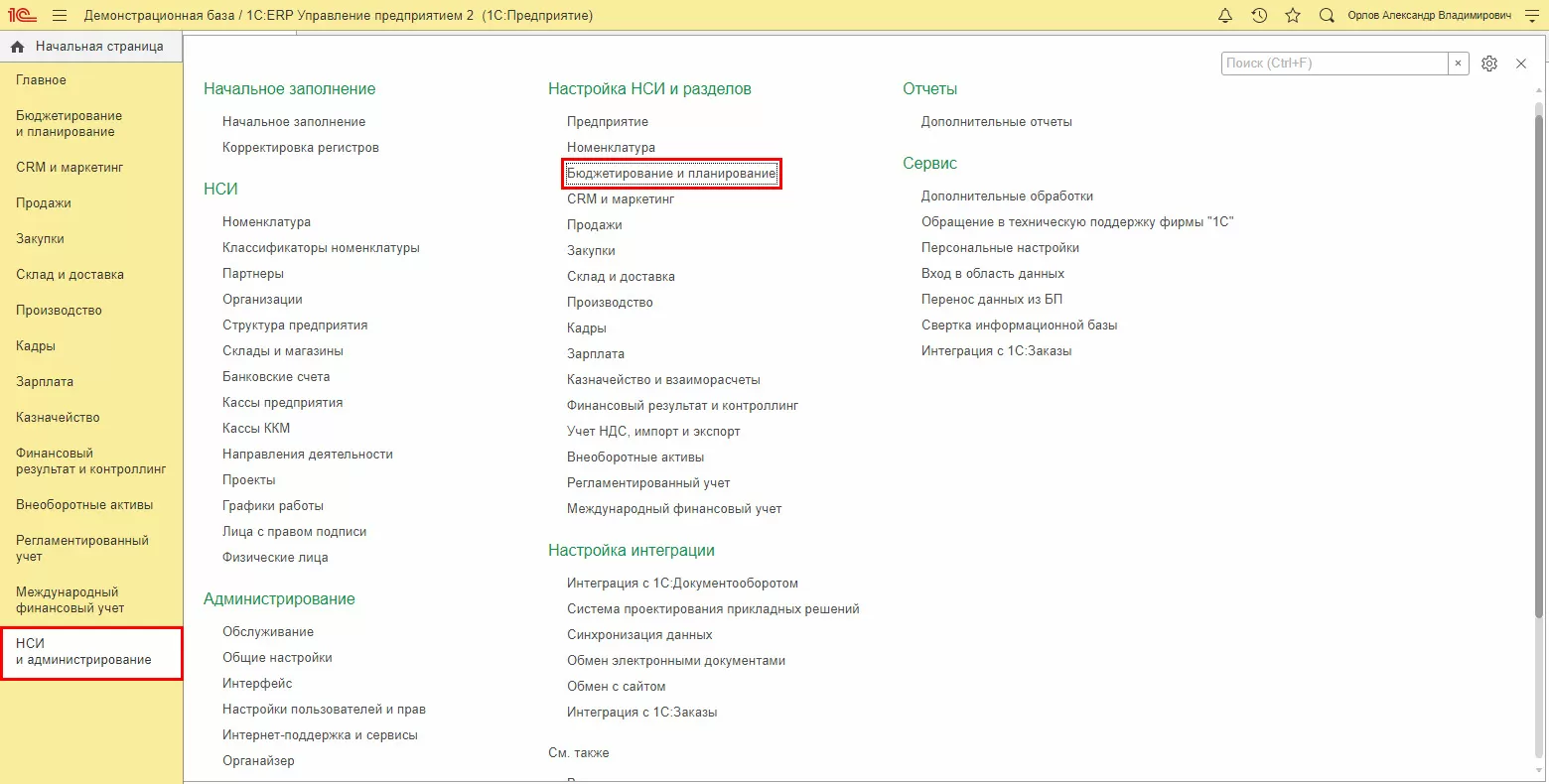This screenshot has width=1549, height=784.
Task: Open Казначейство и взаиморасчеты link
Action: (663, 380)
